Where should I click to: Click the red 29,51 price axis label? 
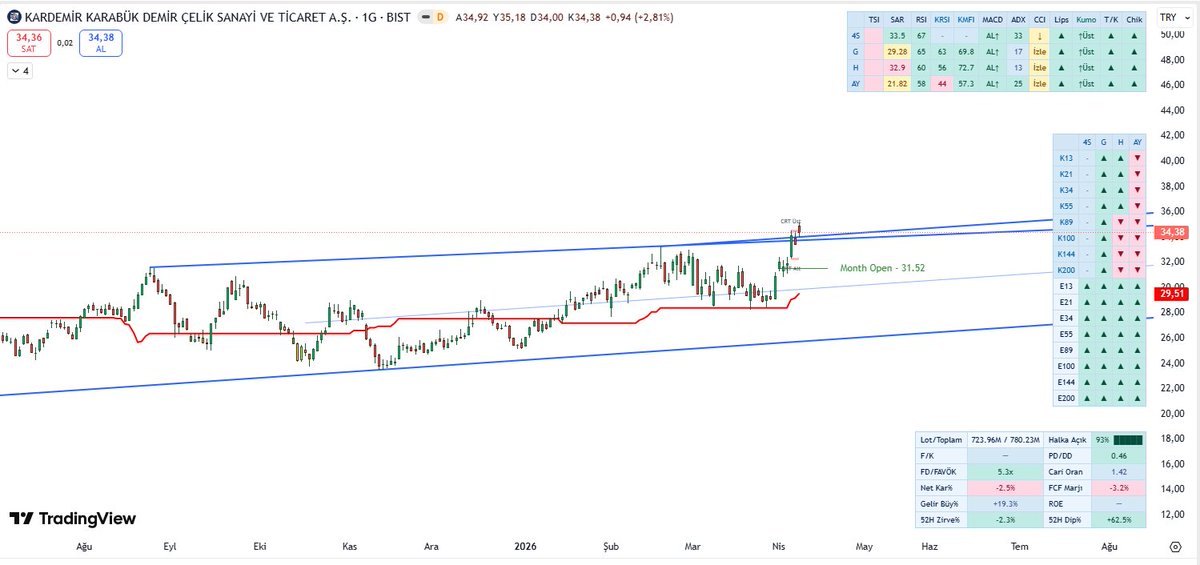click(x=1169, y=293)
